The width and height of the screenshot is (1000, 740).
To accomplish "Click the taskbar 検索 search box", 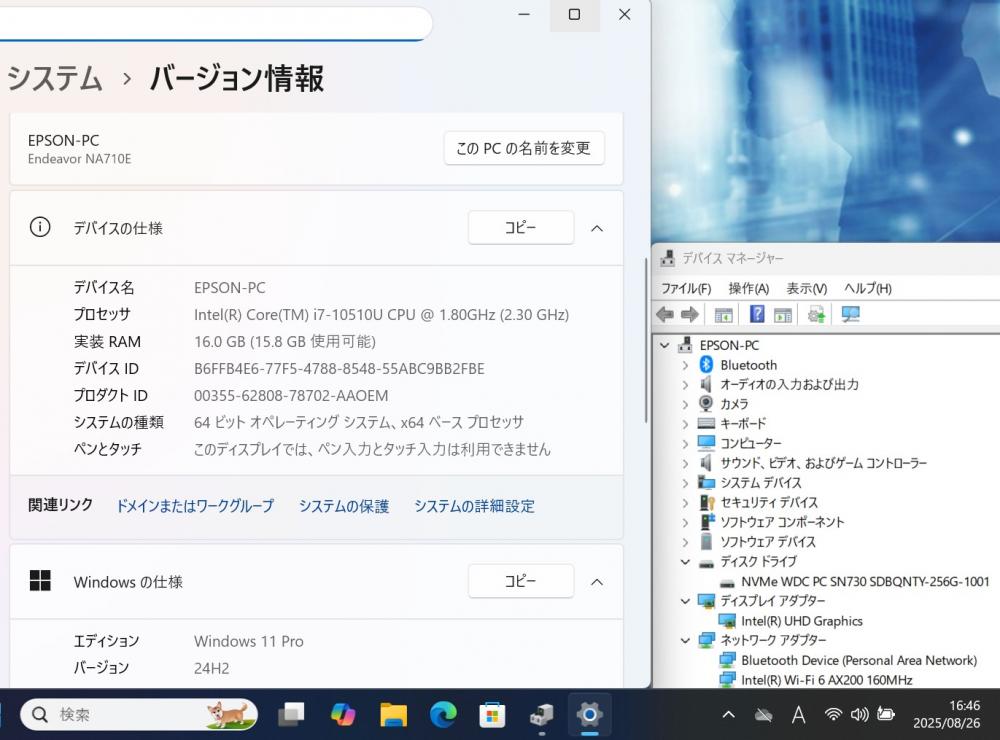I will 139,714.
